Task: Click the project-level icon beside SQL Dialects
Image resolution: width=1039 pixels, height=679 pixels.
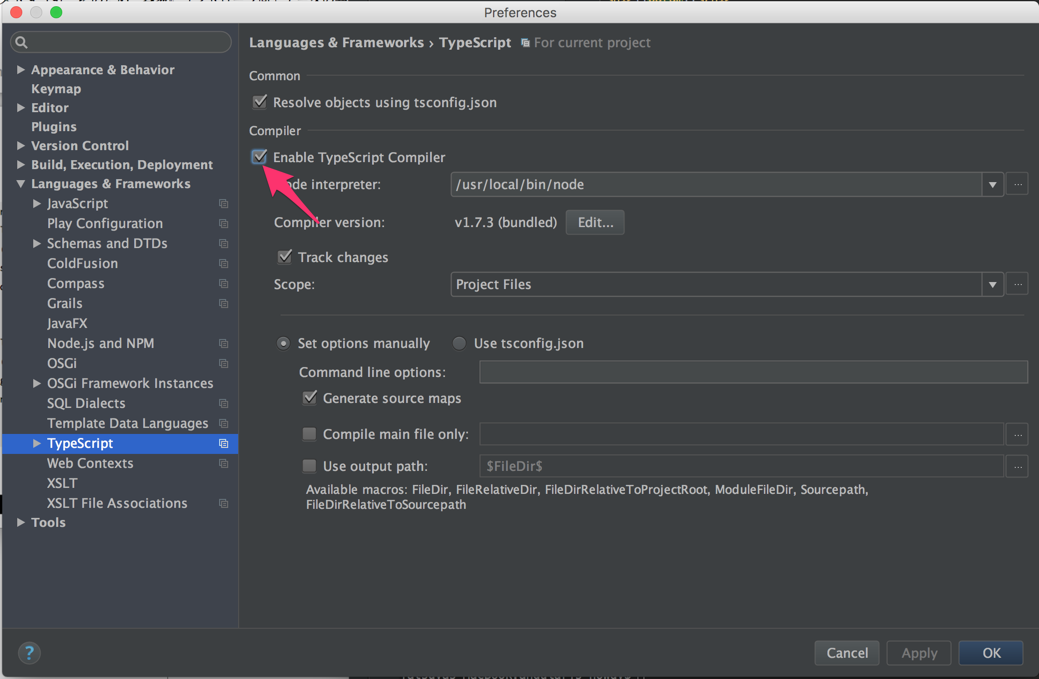Action: coord(223,403)
